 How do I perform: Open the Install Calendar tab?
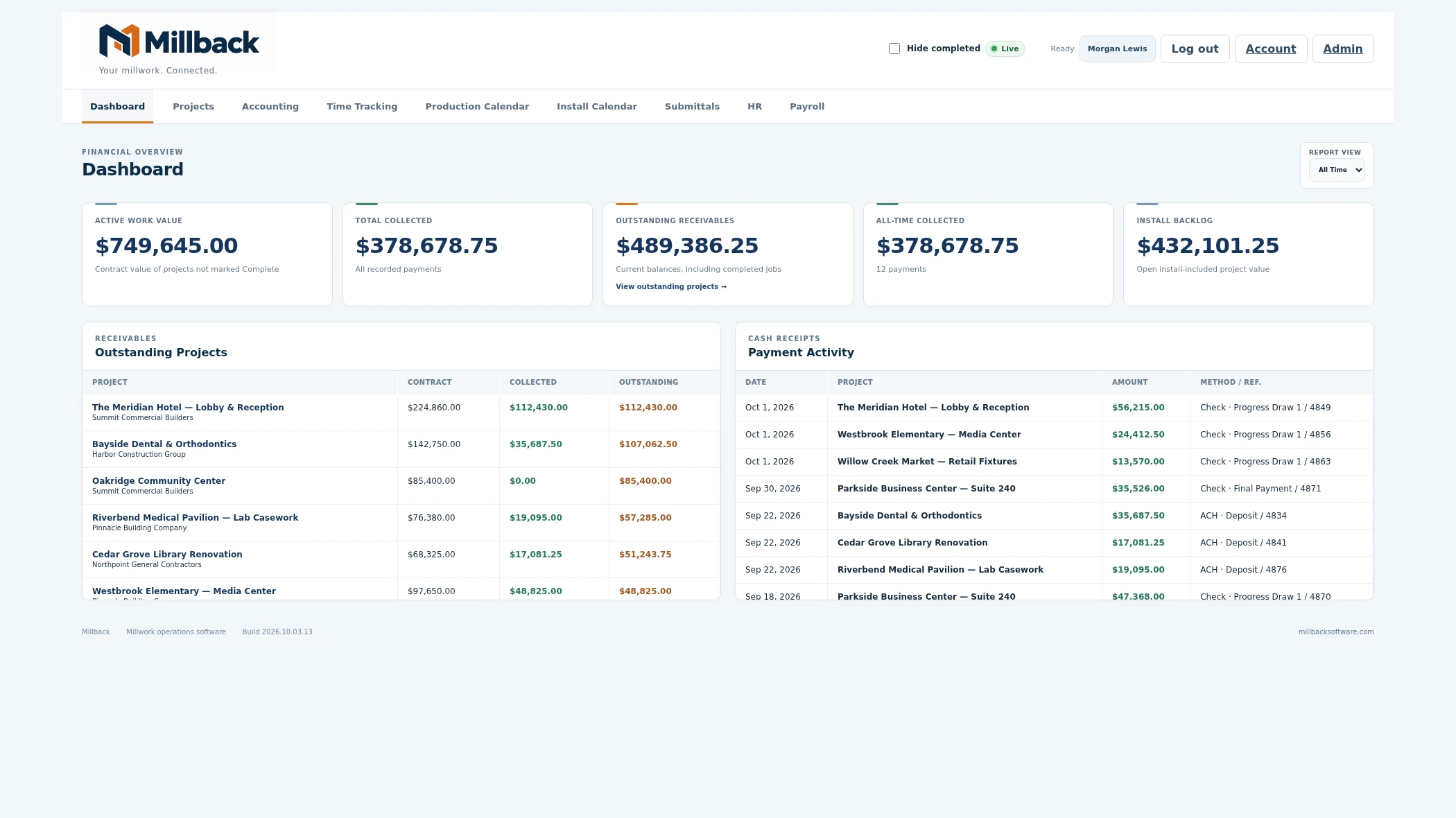pyautogui.click(x=597, y=106)
